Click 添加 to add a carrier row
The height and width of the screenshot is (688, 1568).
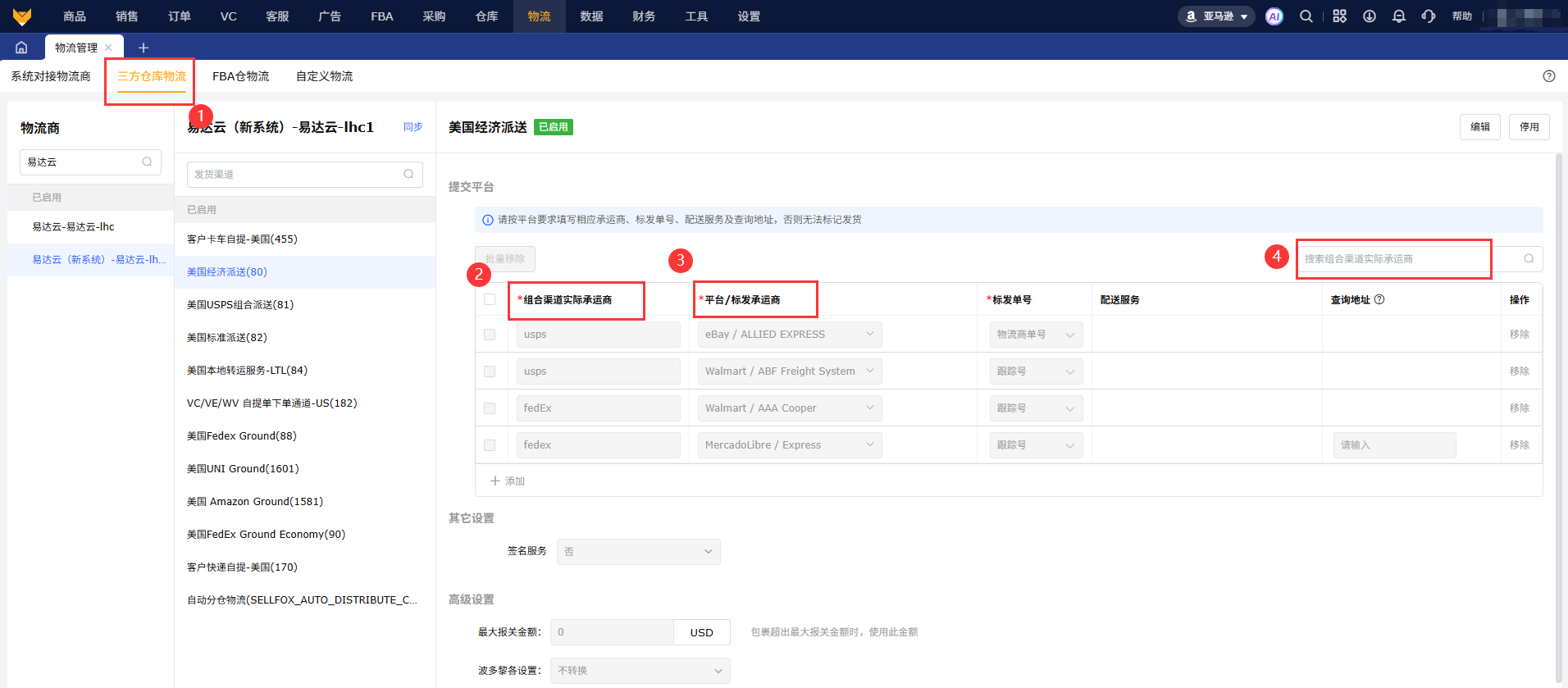point(508,481)
